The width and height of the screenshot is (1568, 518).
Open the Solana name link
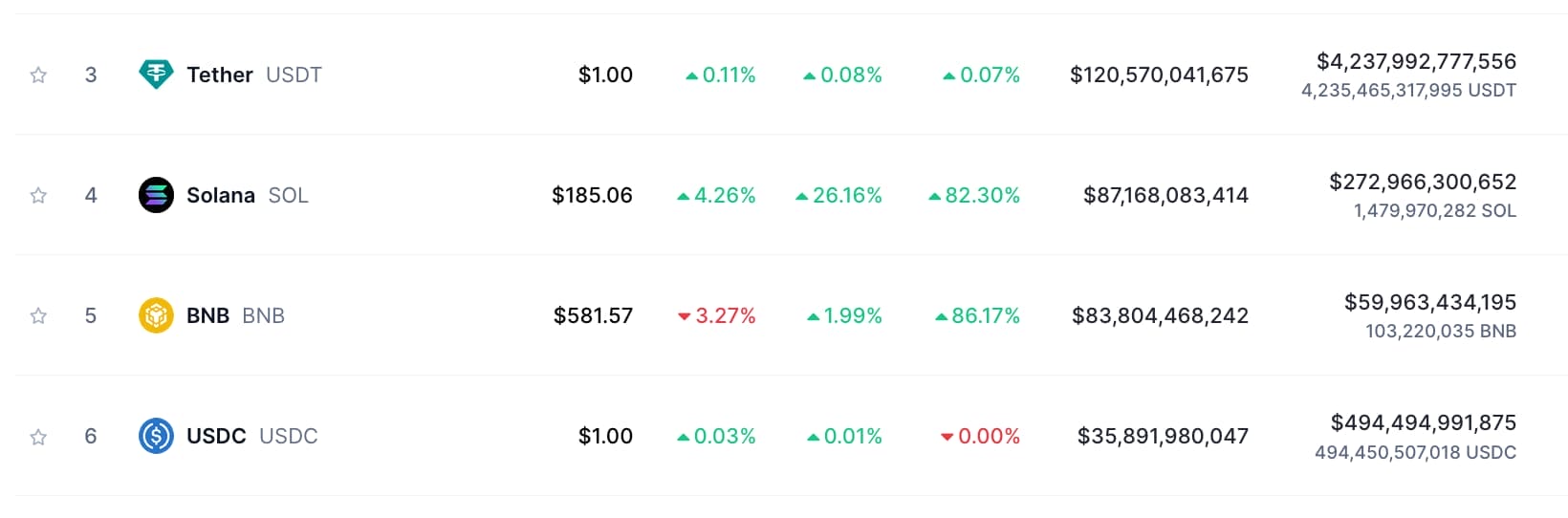[221, 195]
